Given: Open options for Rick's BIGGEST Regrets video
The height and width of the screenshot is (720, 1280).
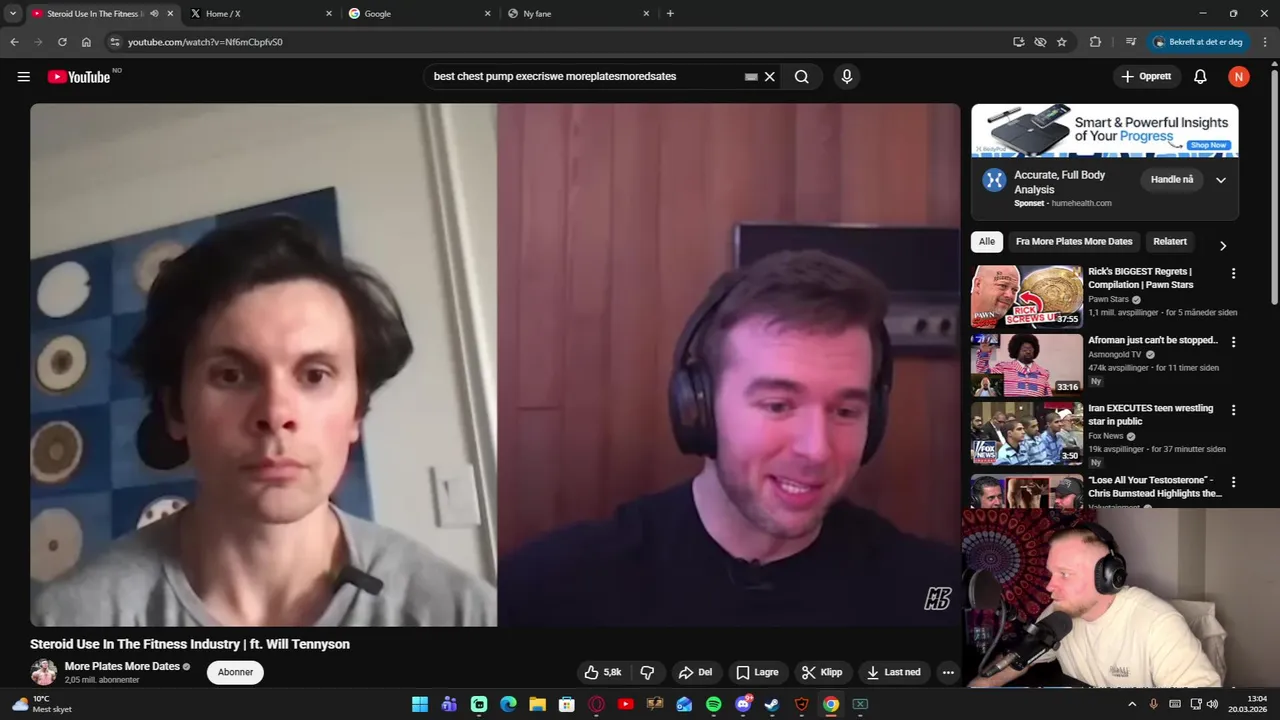Looking at the screenshot, I should click(x=1233, y=273).
